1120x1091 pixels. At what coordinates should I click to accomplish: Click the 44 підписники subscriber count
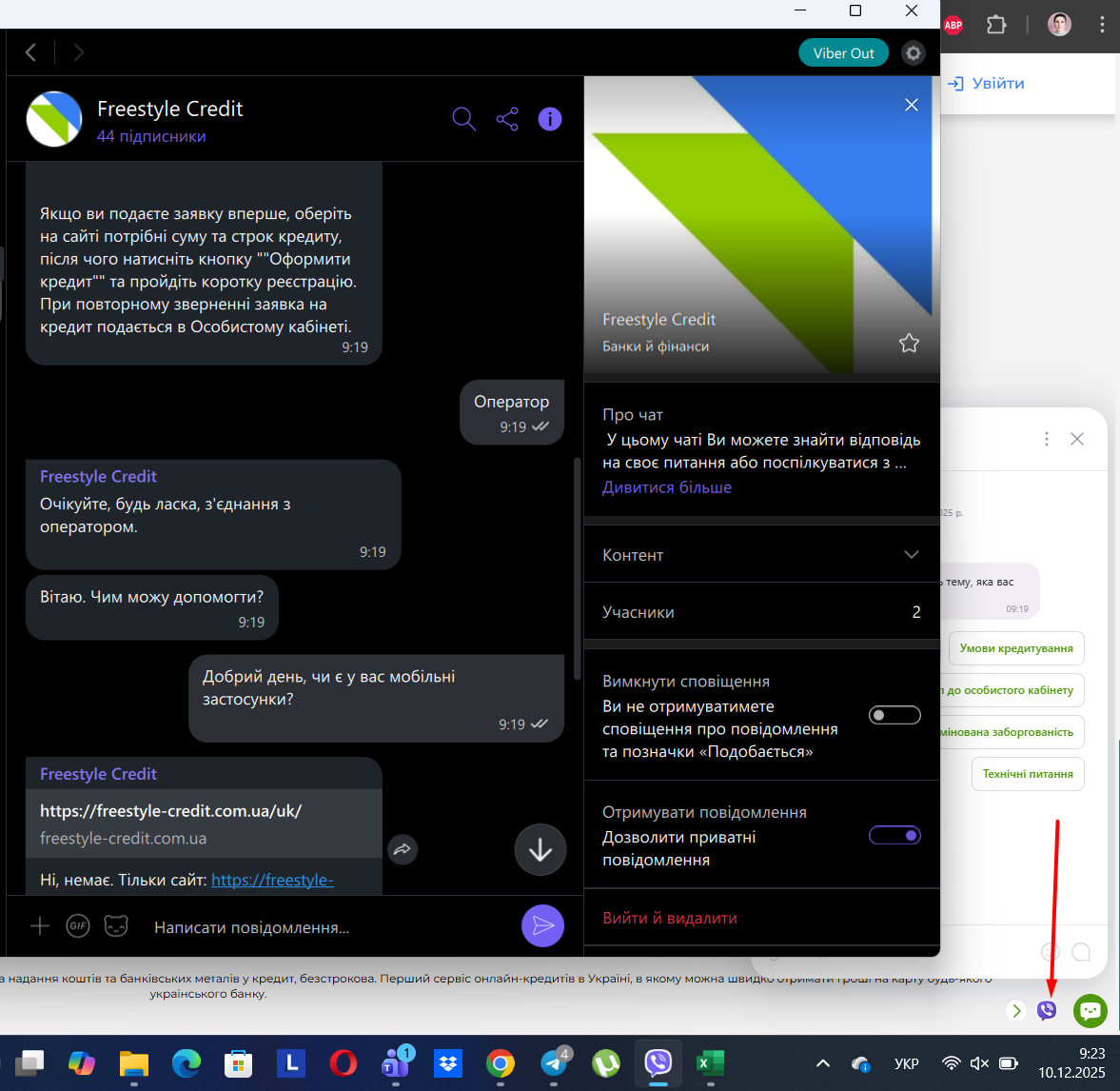pyautogui.click(x=151, y=136)
